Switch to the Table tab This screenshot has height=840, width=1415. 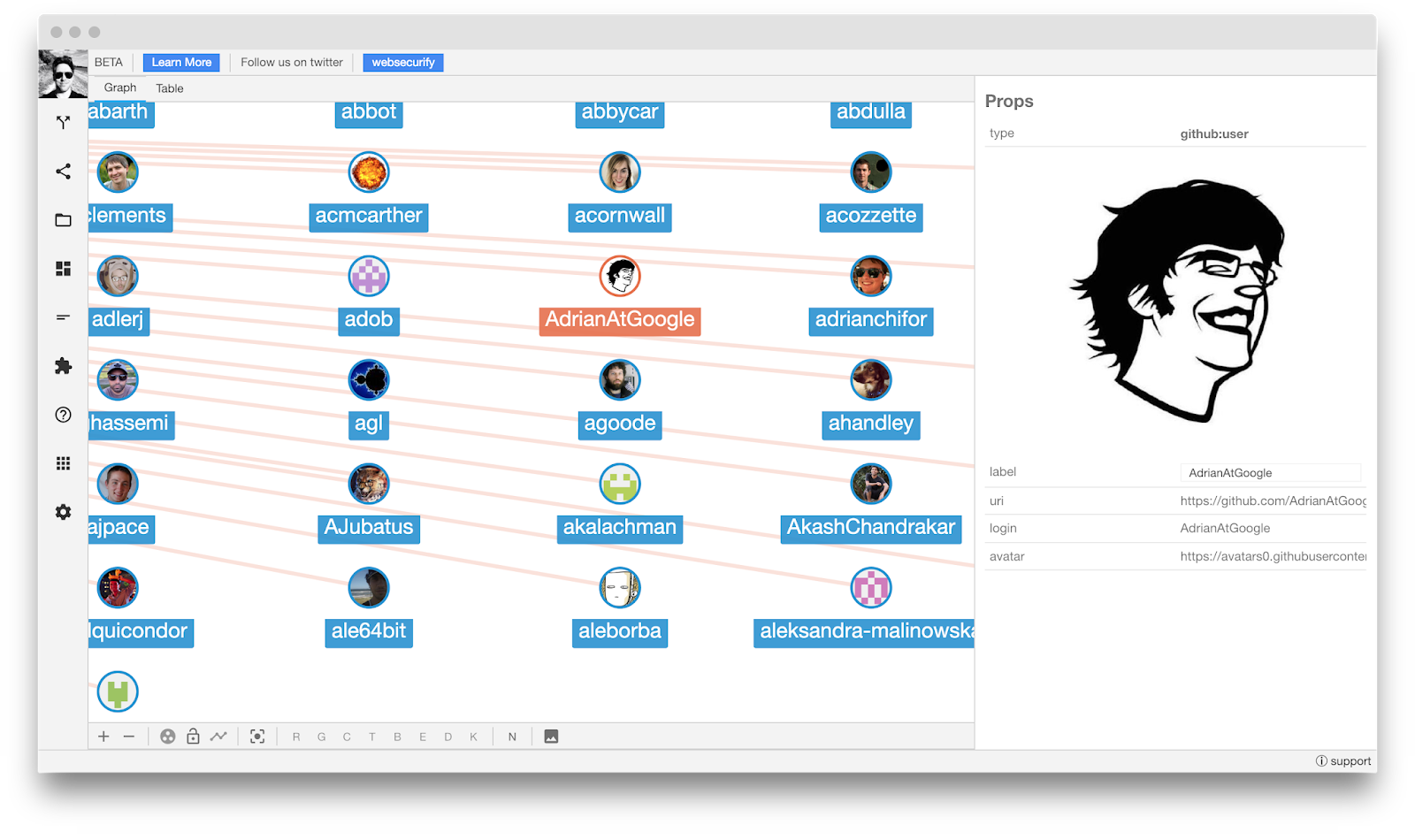click(169, 88)
